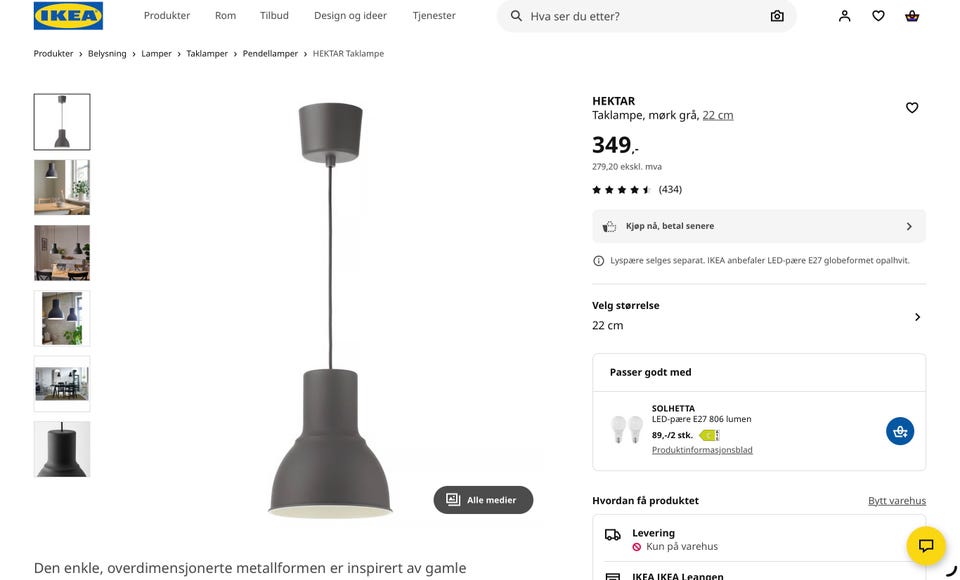Save HEKTAR lamp to favorites

[912, 108]
